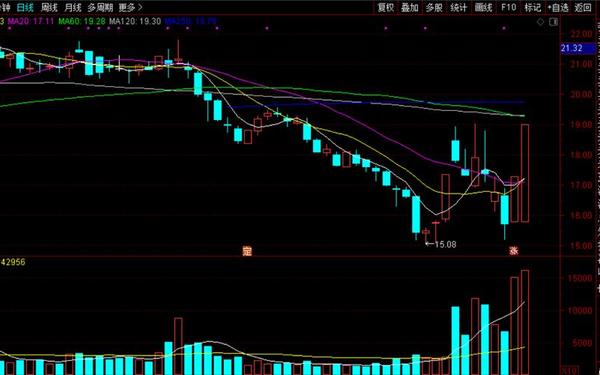Select the last tall red candlestick
Screen dimensions: 600x375
pyautogui.click(x=525, y=173)
